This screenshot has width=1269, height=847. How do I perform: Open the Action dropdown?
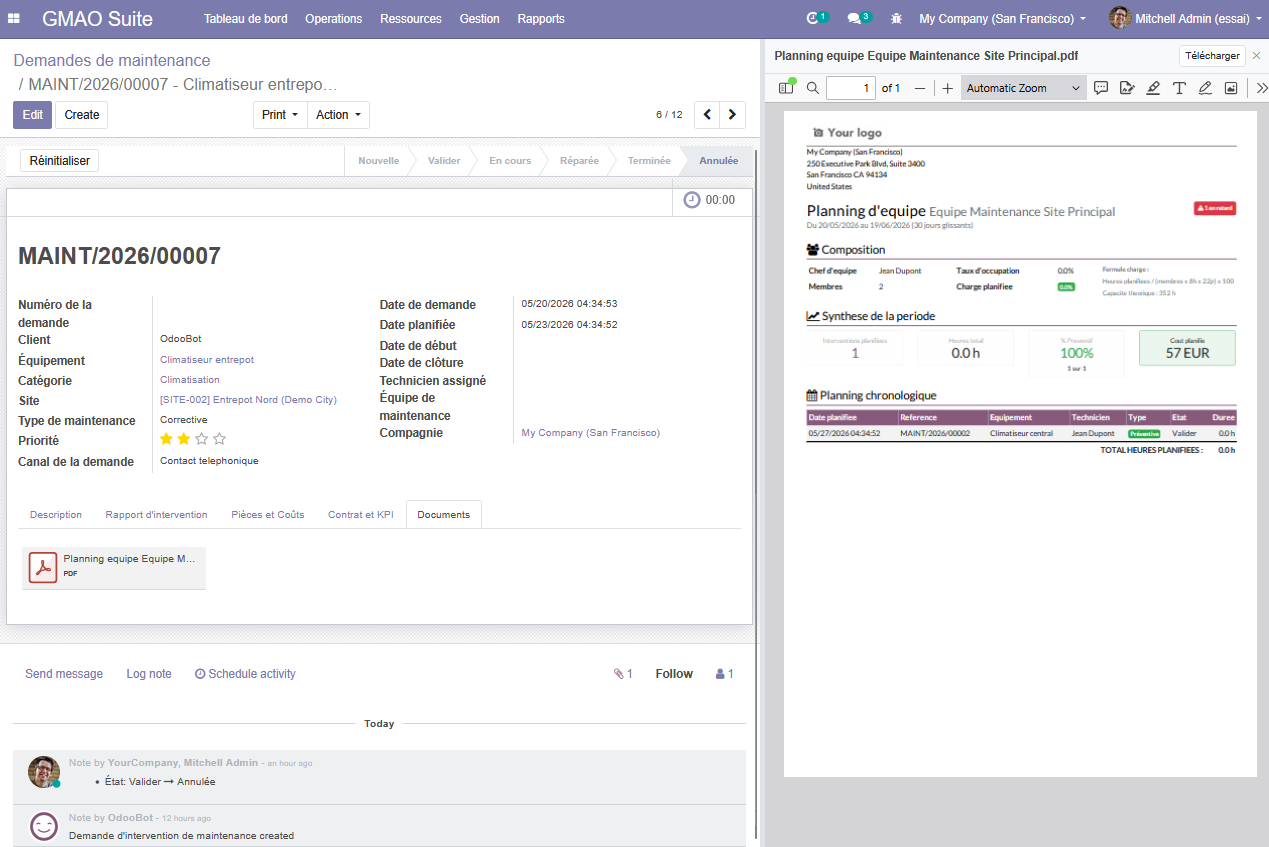pyautogui.click(x=338, y=115)
